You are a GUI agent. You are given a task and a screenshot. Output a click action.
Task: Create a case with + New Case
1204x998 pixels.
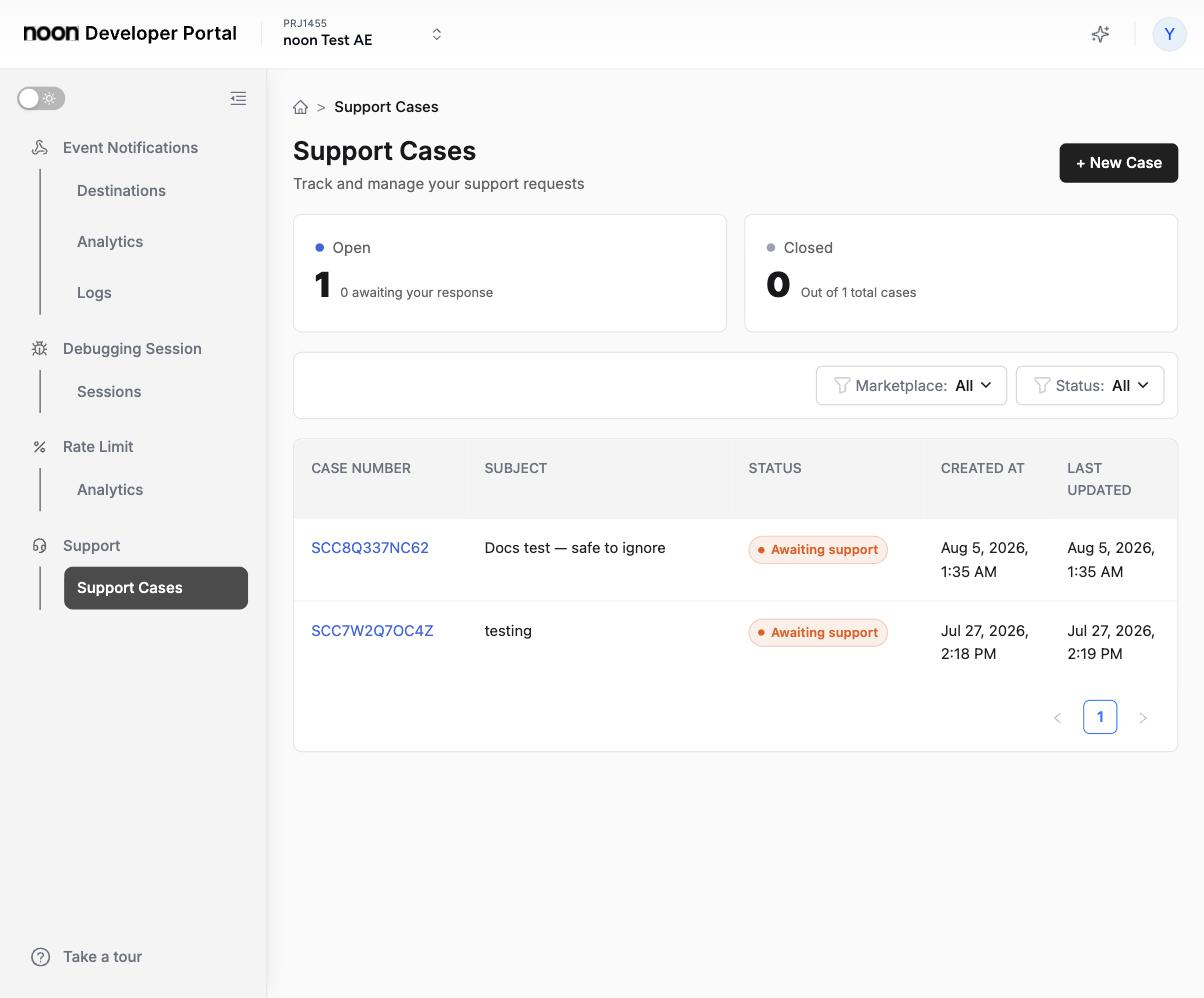click(1118, 163)
